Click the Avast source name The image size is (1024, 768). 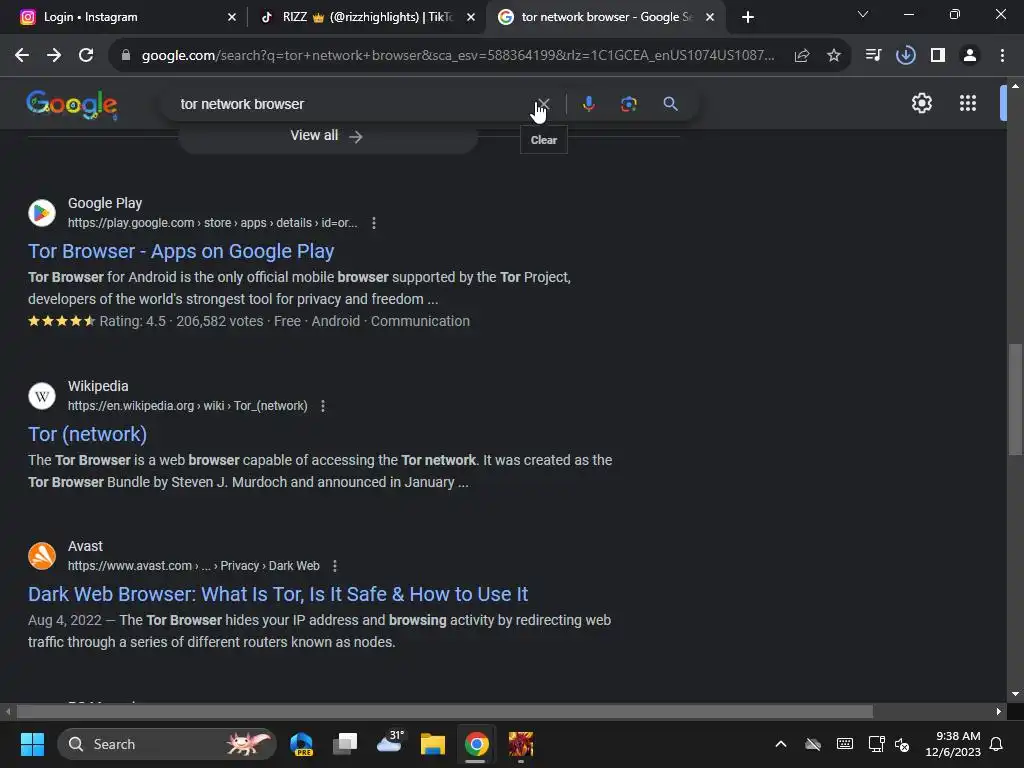[x=86, y=547]
